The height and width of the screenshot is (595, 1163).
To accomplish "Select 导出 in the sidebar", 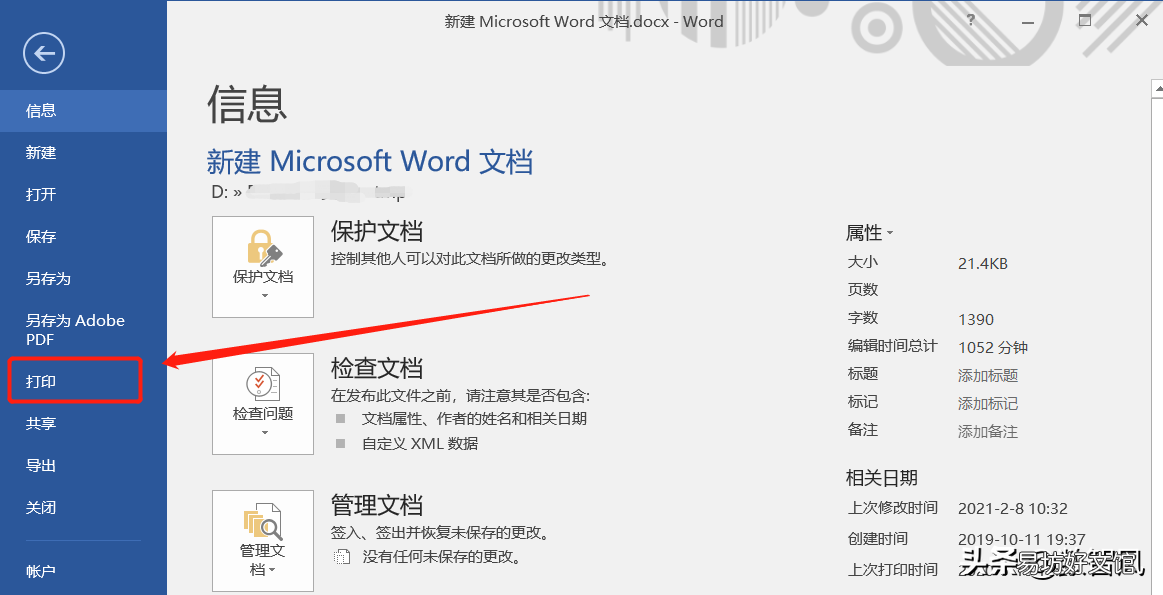I will tap(83, 466).
